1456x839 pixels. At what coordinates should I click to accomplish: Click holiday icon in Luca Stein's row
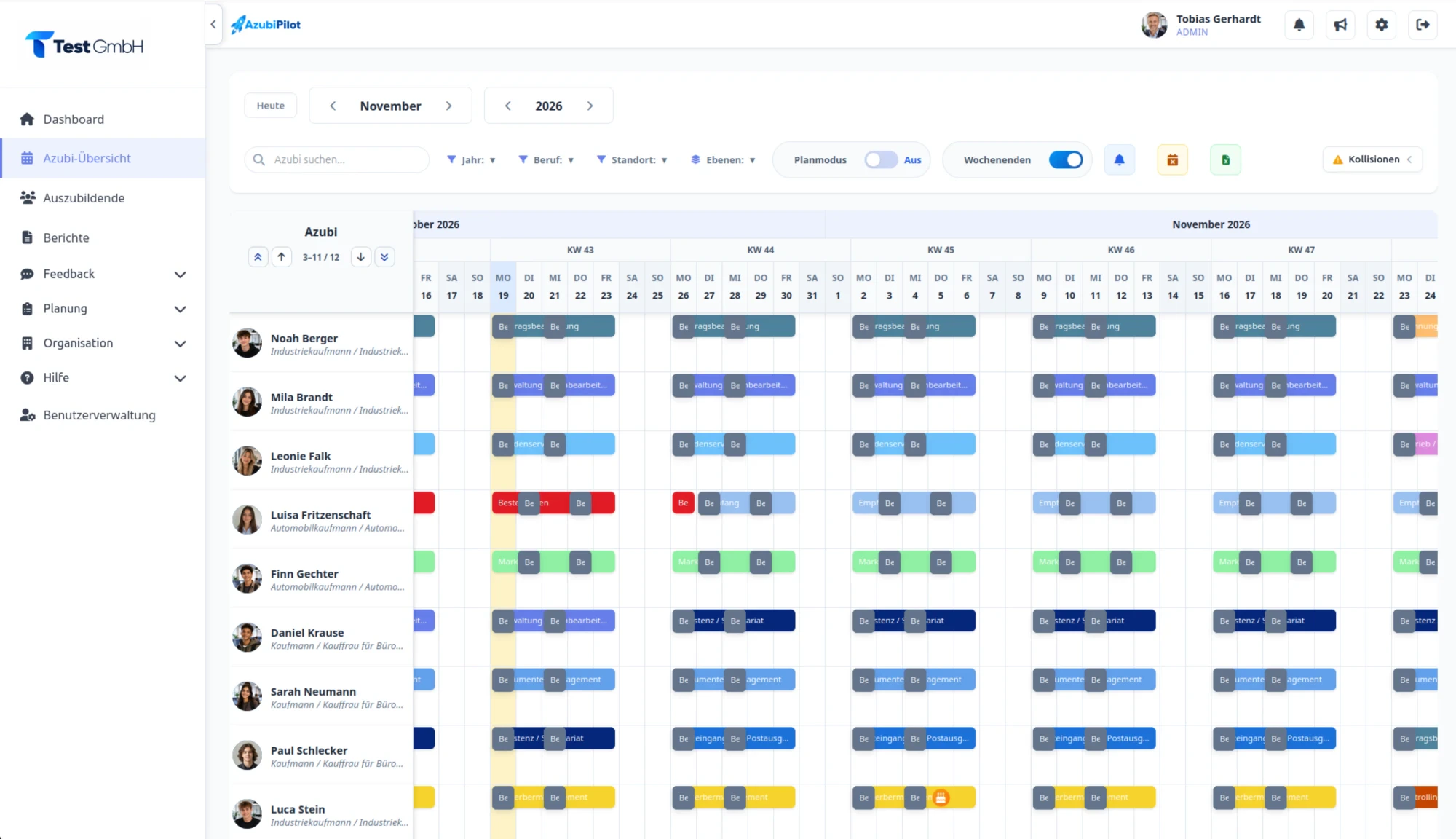click(941, 797)
